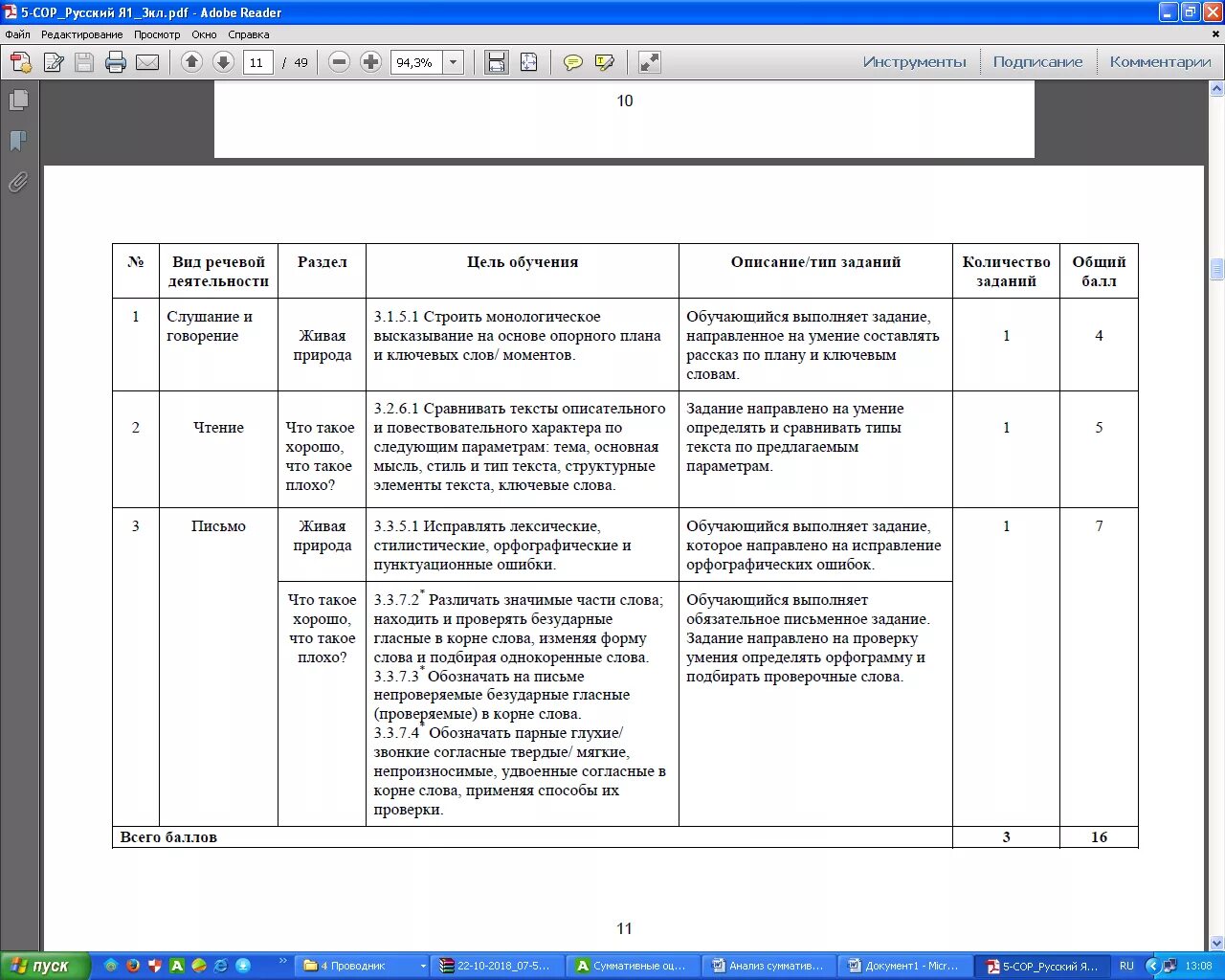Click the scrollbar down arrow

click(1217, 943)
